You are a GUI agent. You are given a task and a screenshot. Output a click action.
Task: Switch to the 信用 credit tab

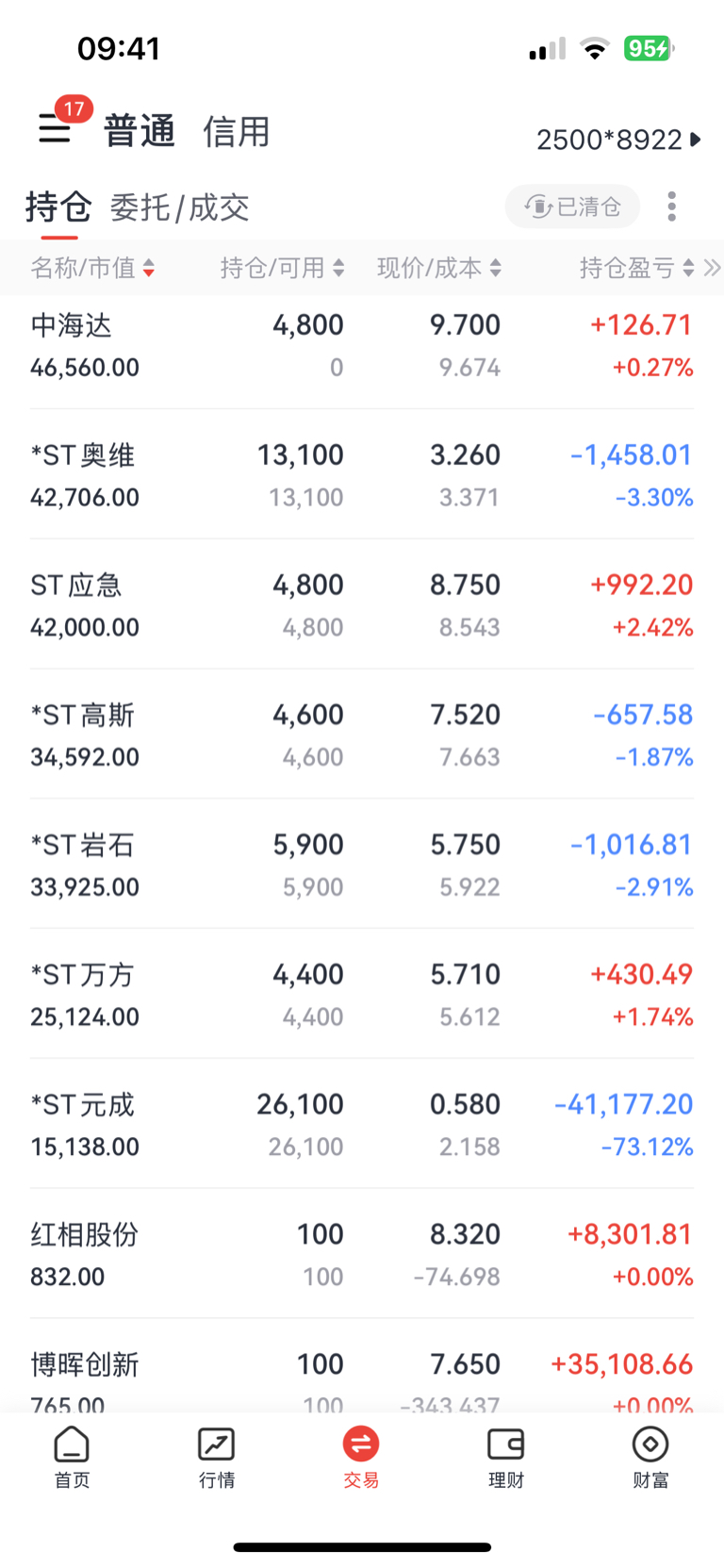(x=237, y=131)
